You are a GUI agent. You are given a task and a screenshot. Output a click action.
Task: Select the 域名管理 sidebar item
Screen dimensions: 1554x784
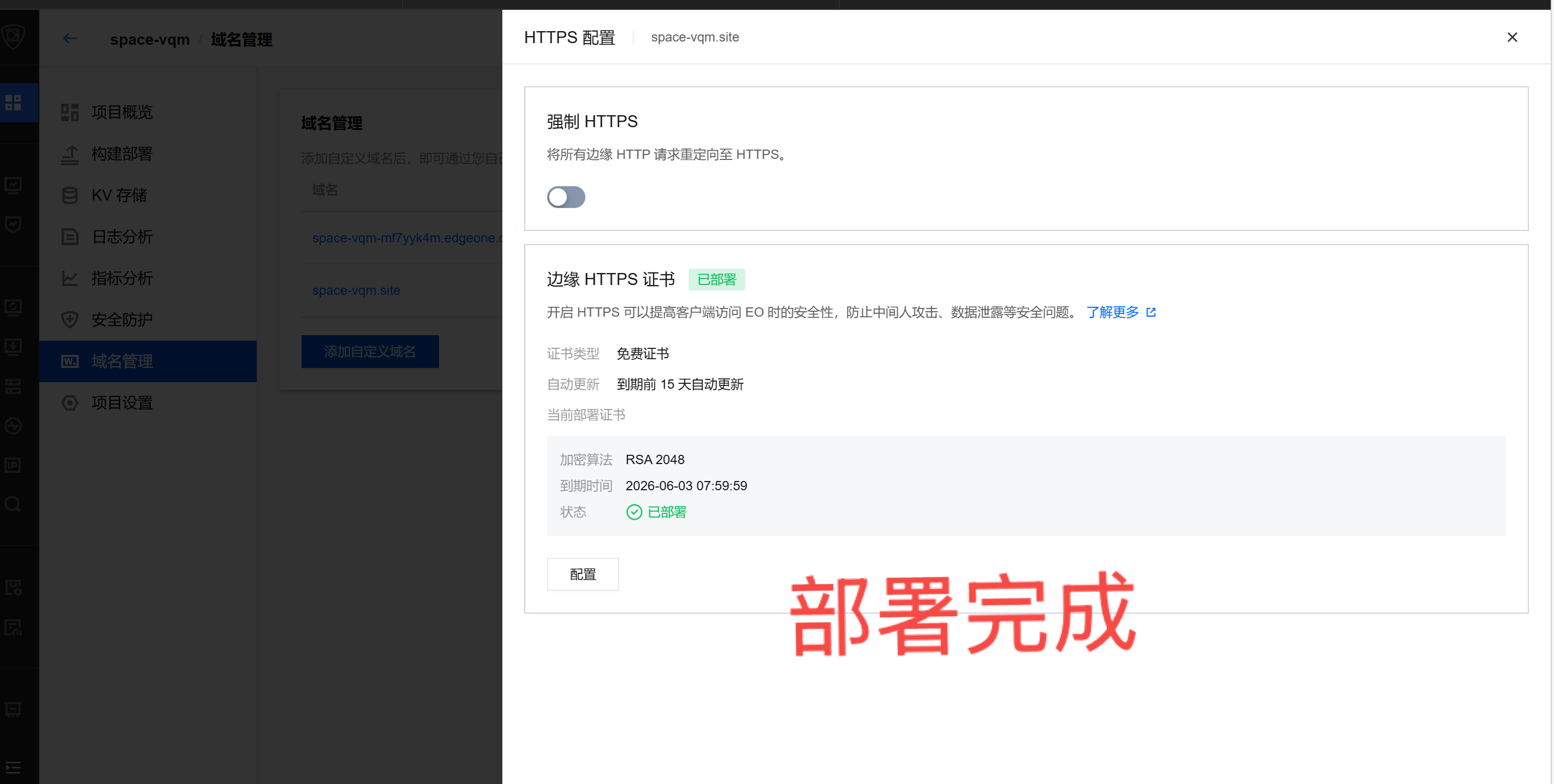tap(122, 361)
